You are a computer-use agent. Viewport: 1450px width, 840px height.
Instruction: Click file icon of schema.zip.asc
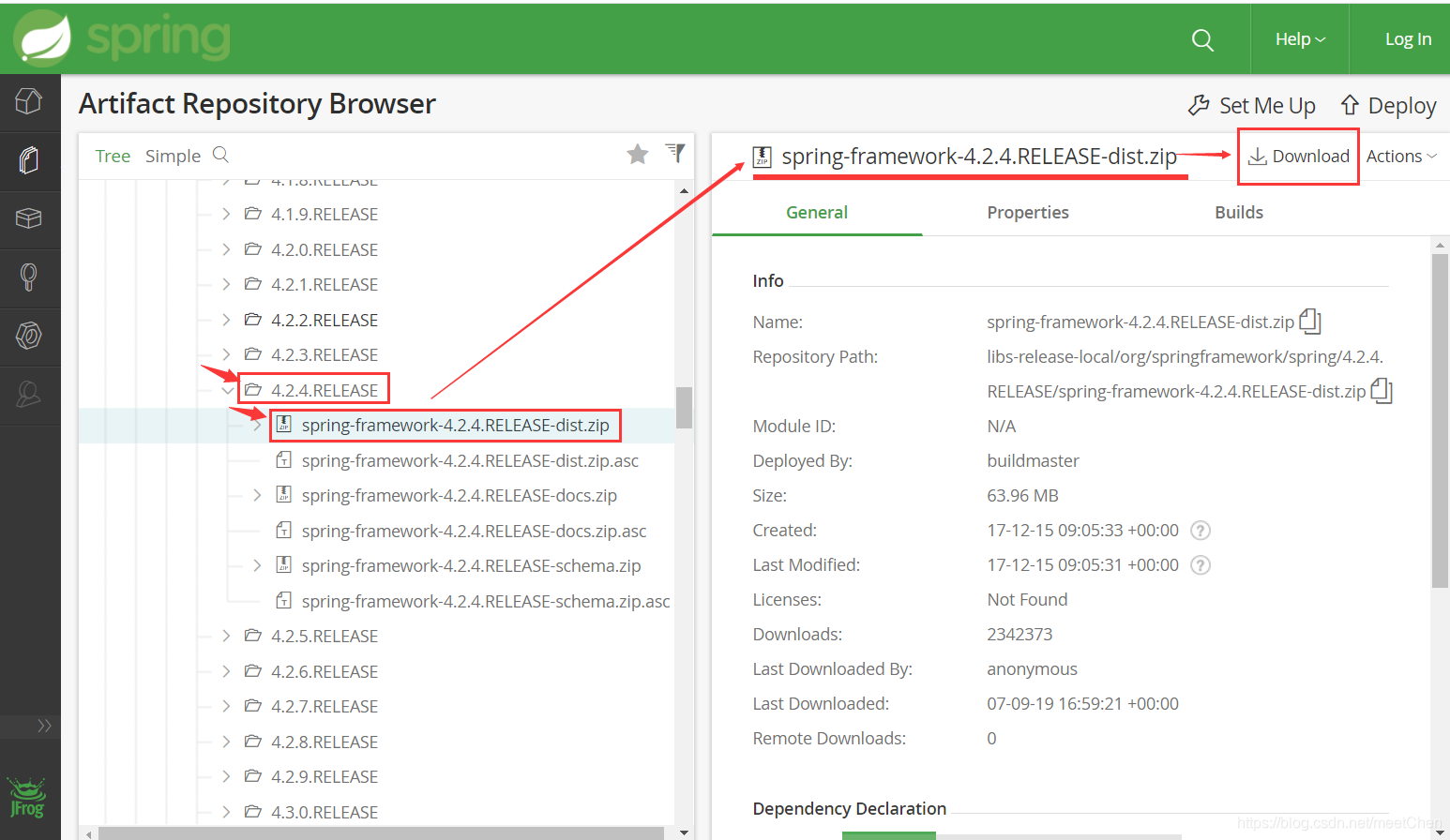[283, 601]
